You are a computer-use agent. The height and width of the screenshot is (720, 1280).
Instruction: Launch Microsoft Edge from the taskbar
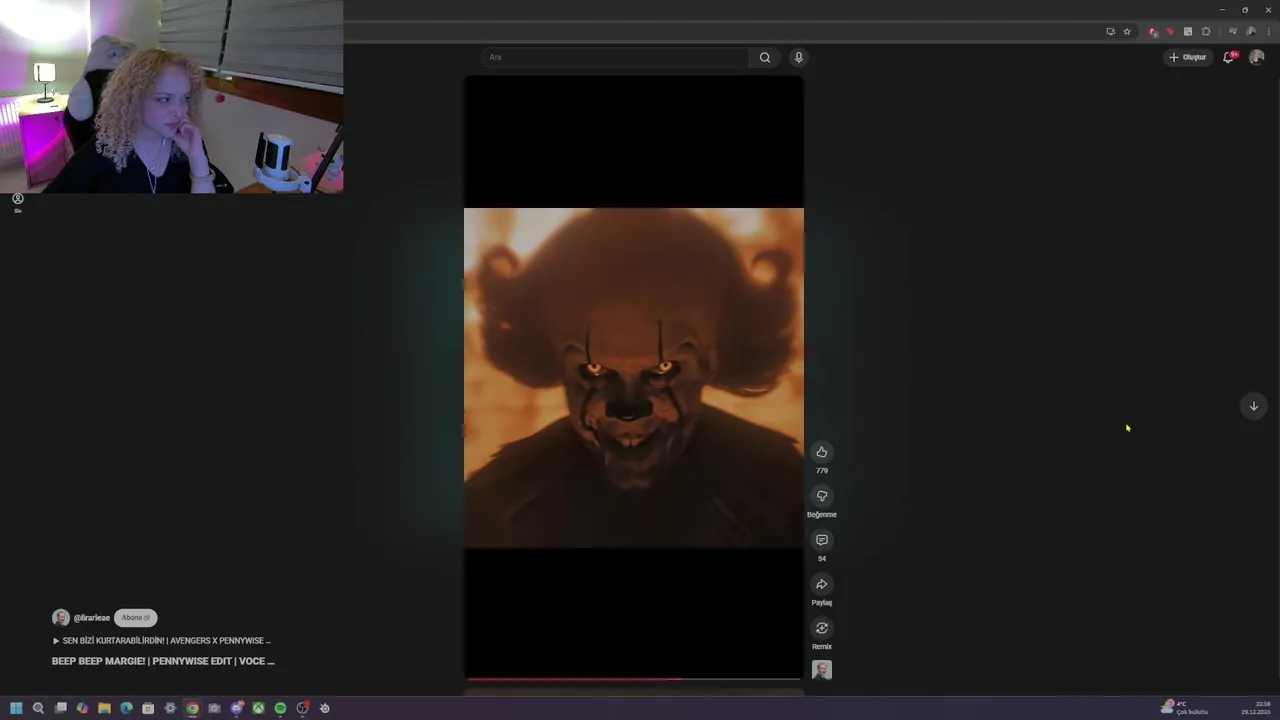click(x=126, y=708)
